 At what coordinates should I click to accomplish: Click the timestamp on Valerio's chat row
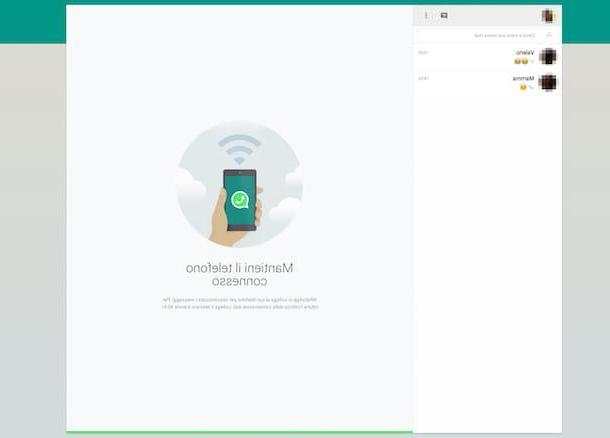(x=423, y=53)
